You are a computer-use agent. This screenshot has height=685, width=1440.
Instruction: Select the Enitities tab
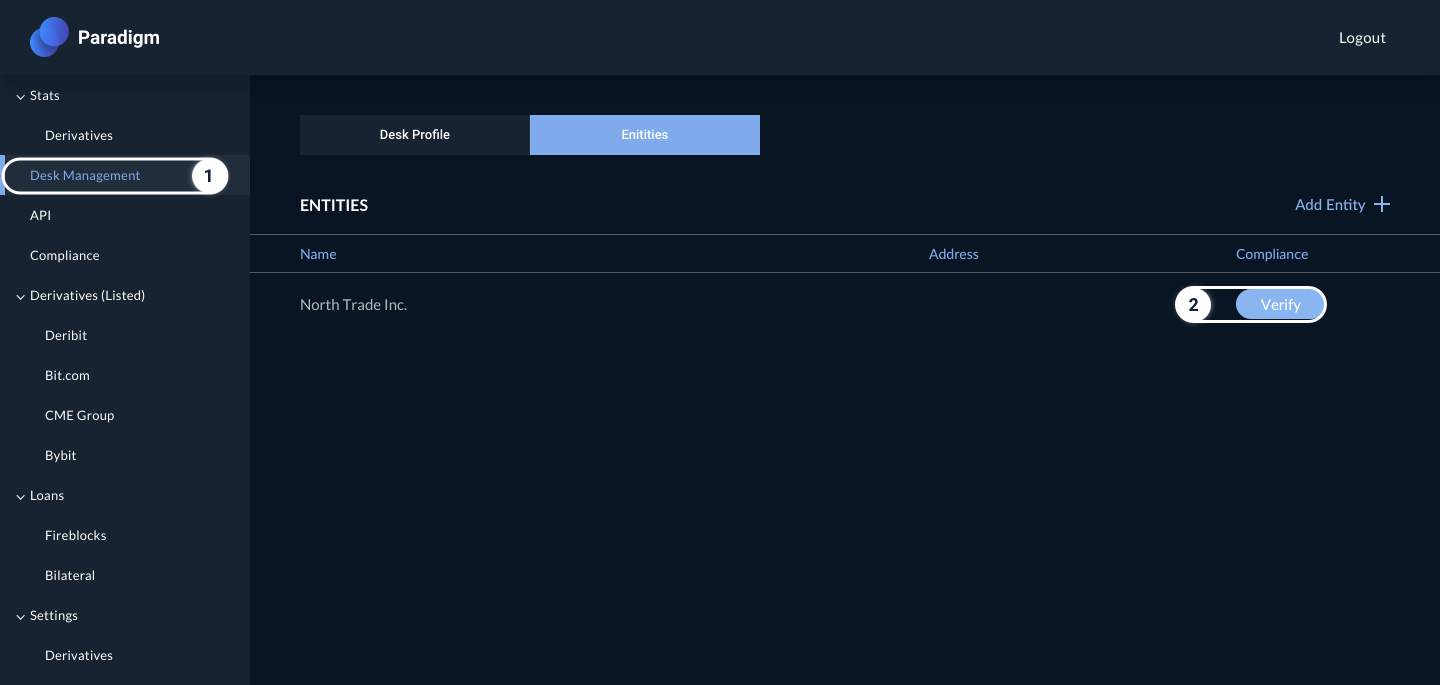[644, 135]
